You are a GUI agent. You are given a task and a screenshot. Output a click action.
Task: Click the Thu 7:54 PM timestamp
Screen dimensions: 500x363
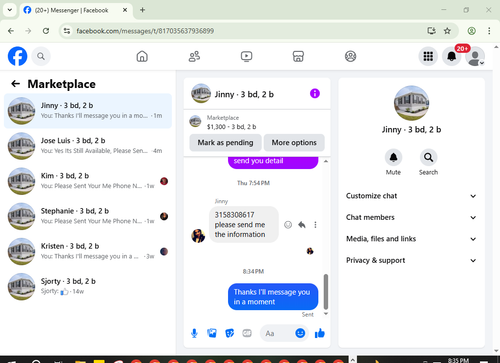pyautogui.click(x=253, y=183)
